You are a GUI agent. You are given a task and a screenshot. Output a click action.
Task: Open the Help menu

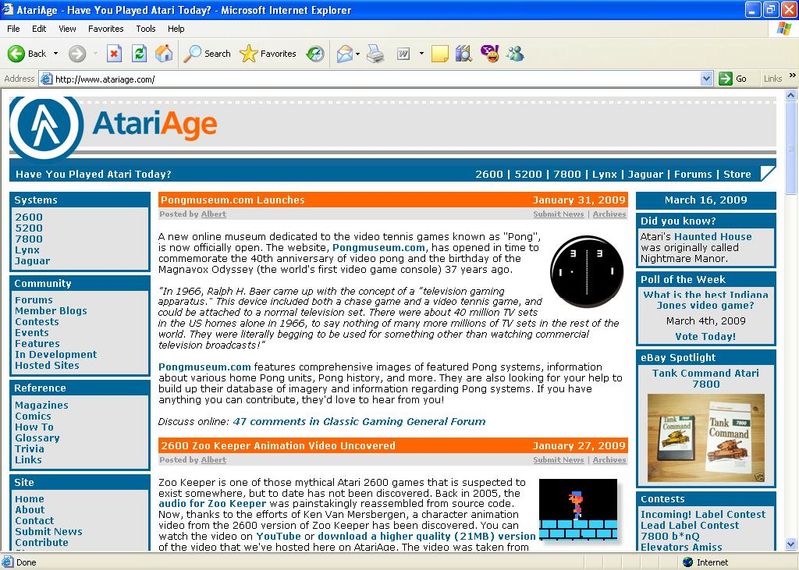coord(176,29)
